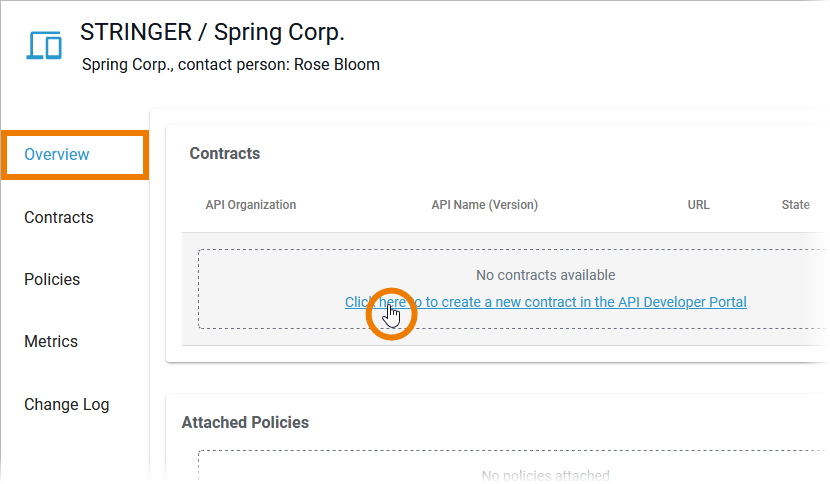Click the contact person Rose Bloom description

(x=231, y=65)
